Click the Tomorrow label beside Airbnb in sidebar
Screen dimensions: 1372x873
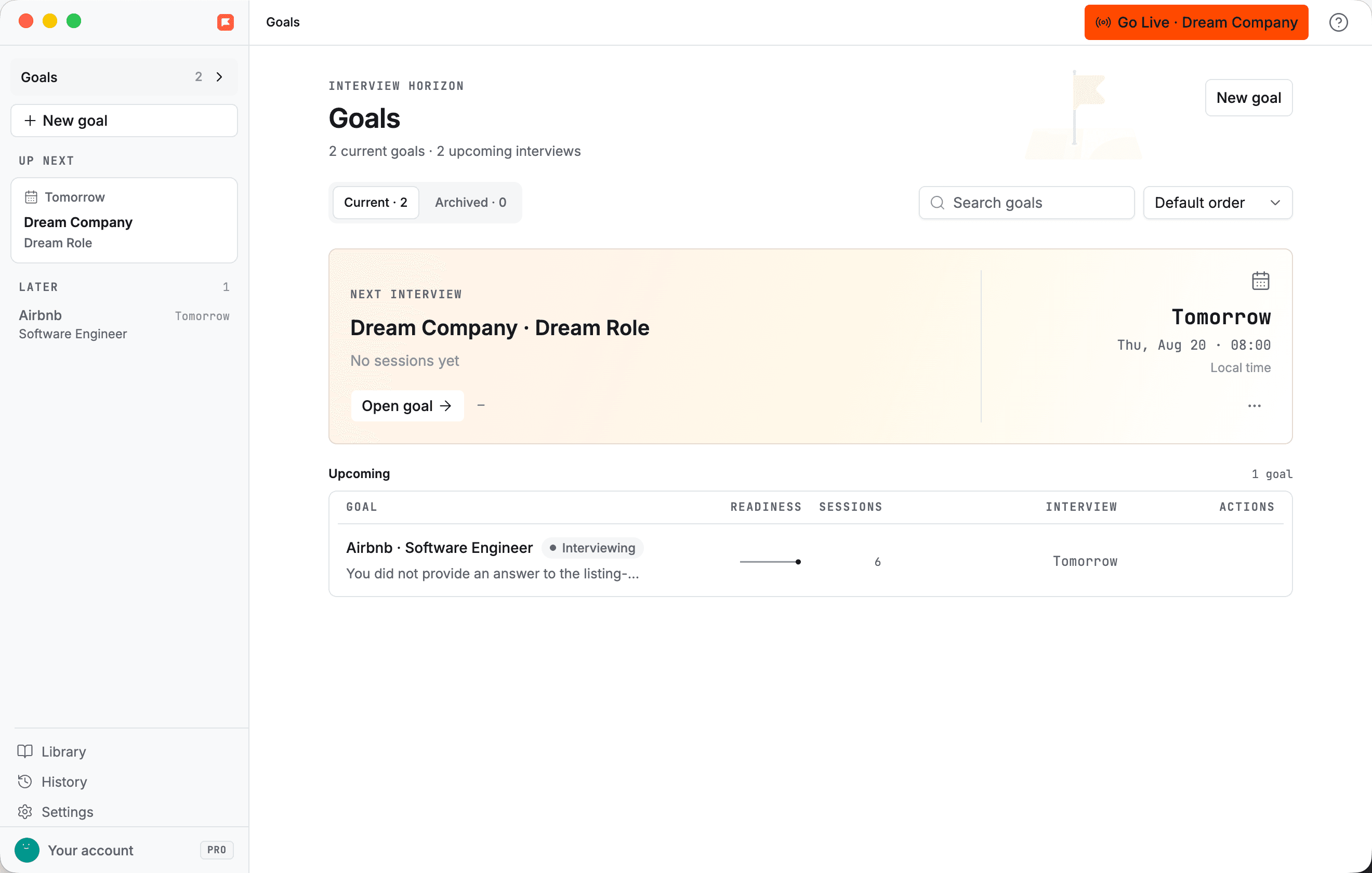point(202,316)
